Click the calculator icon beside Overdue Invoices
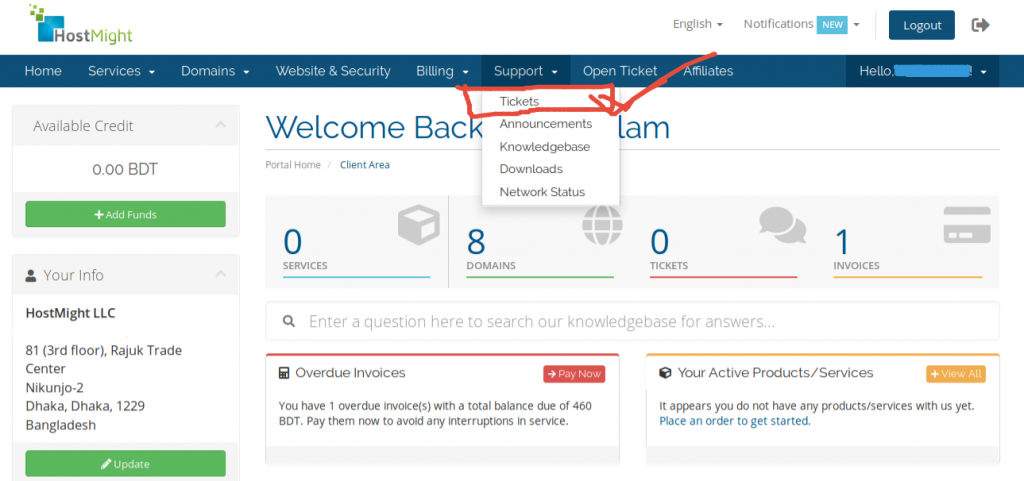1024x481 pixels. [x=284, y=373]
